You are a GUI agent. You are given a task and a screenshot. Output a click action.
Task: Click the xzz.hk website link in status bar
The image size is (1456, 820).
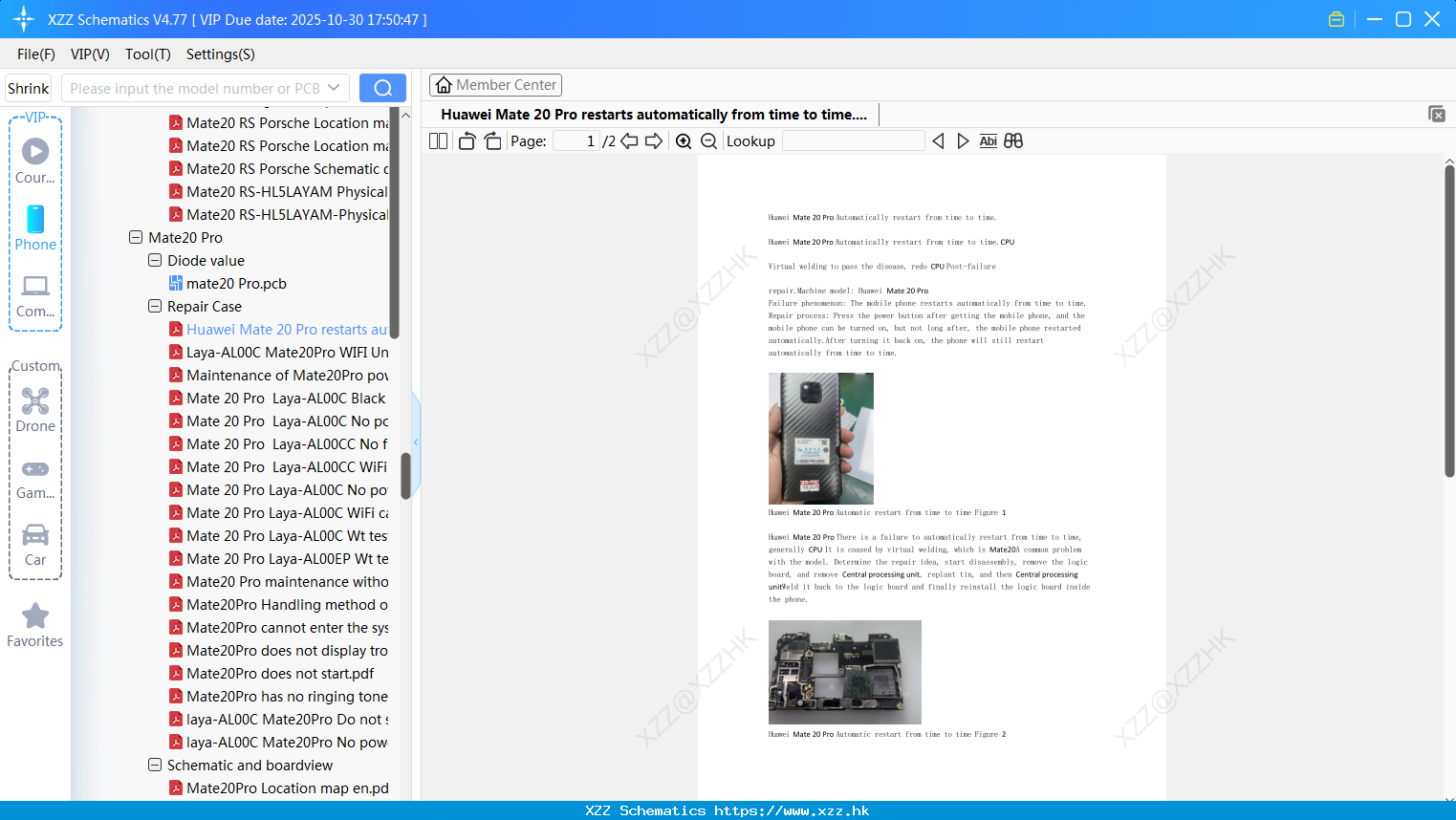(x=792, y=810)
